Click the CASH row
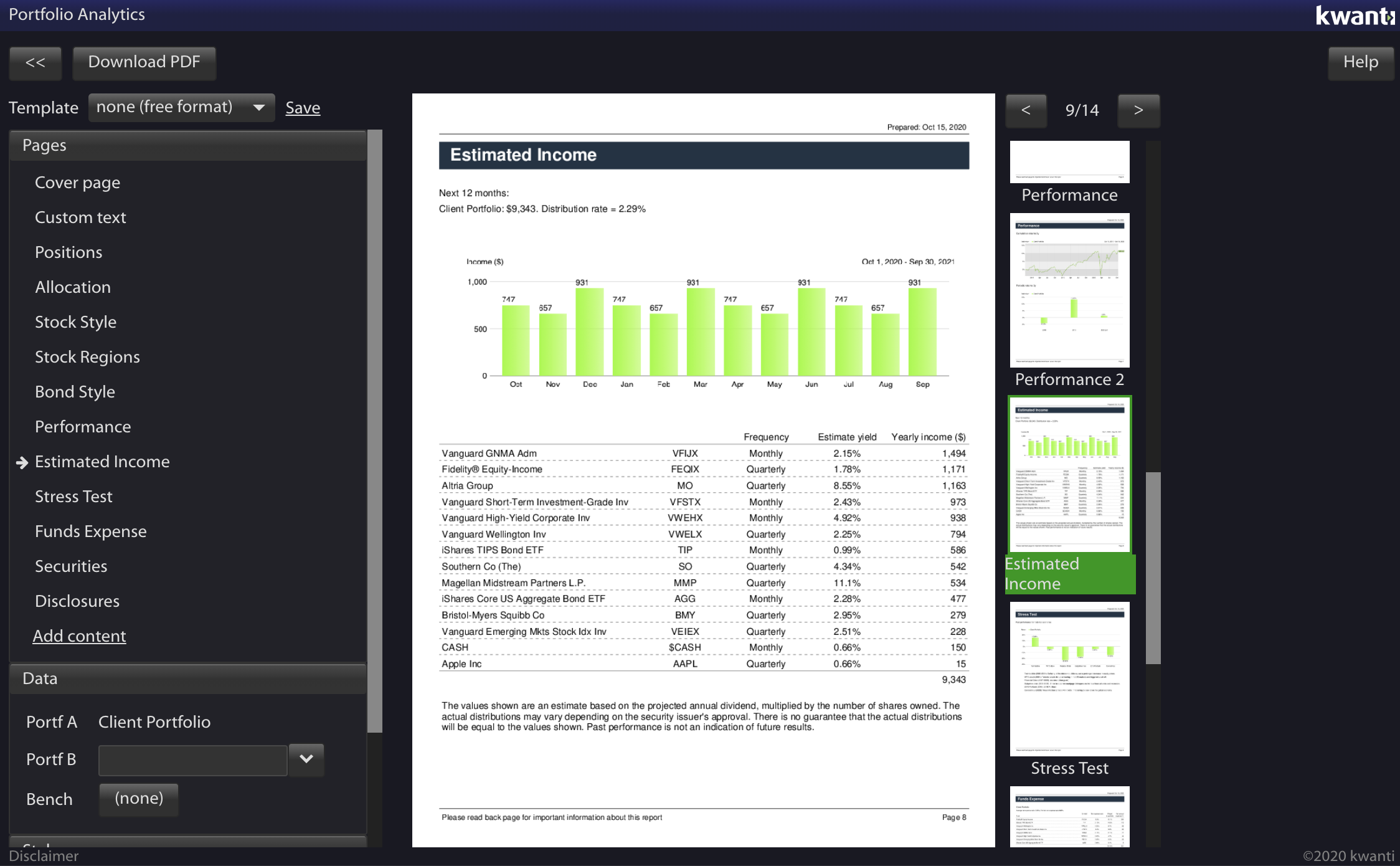 click(x=704, y=648)
